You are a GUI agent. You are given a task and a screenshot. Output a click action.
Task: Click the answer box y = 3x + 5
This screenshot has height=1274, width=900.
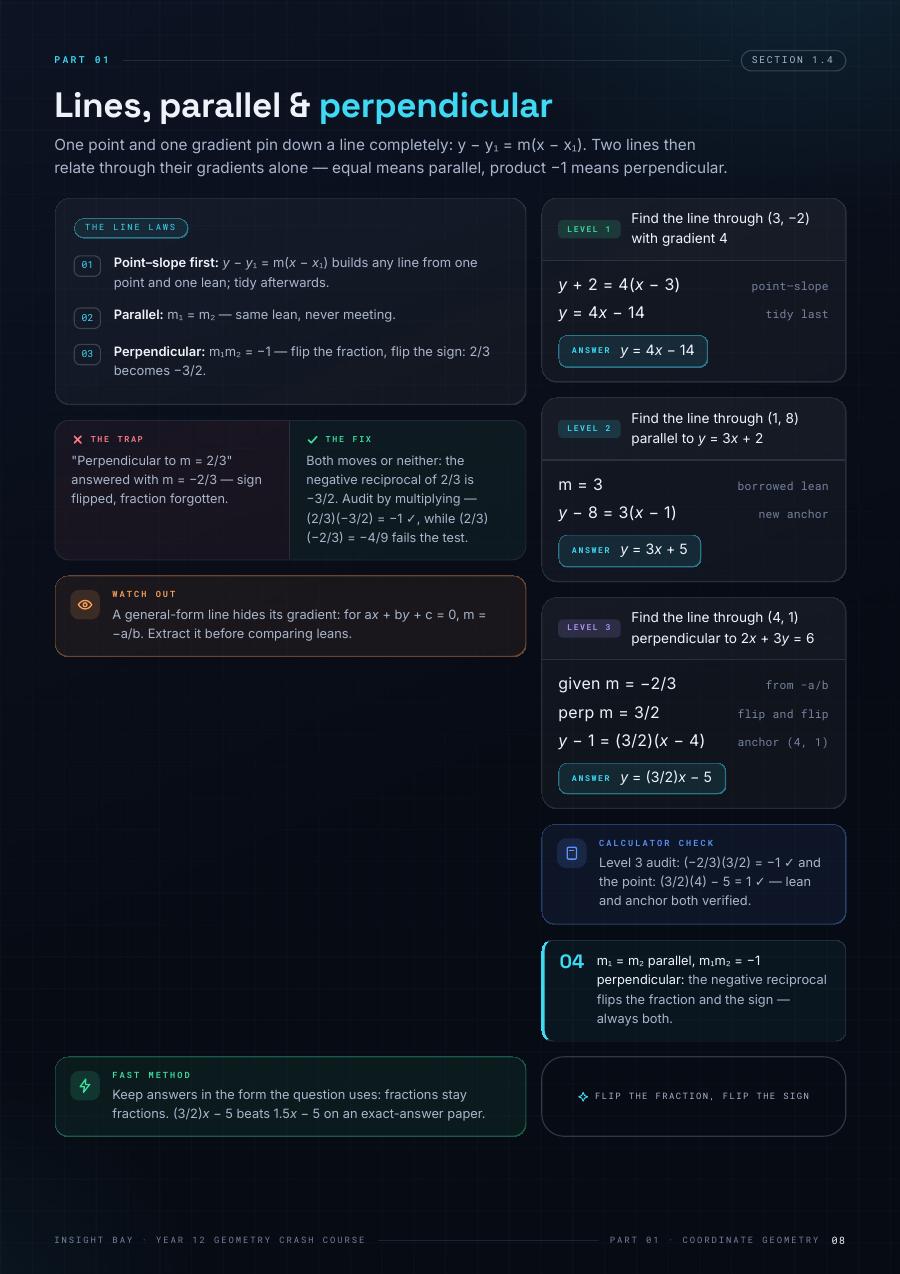629,550
